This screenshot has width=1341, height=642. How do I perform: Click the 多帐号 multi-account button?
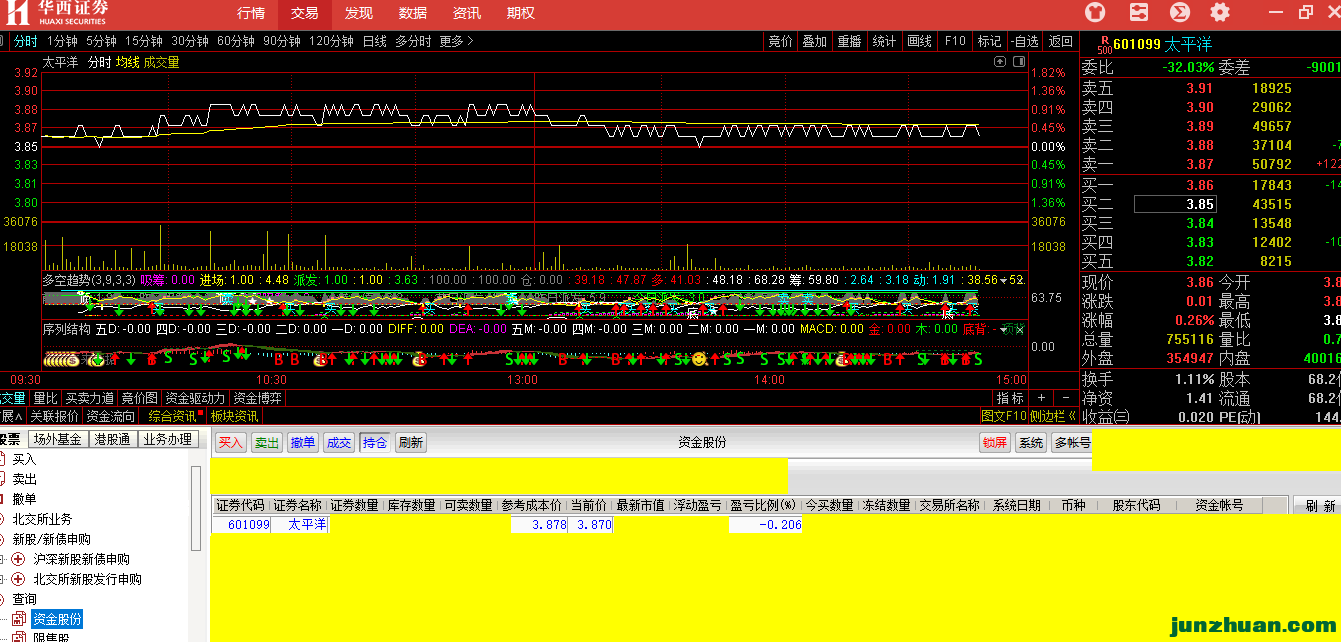(x=1071, y=442)
